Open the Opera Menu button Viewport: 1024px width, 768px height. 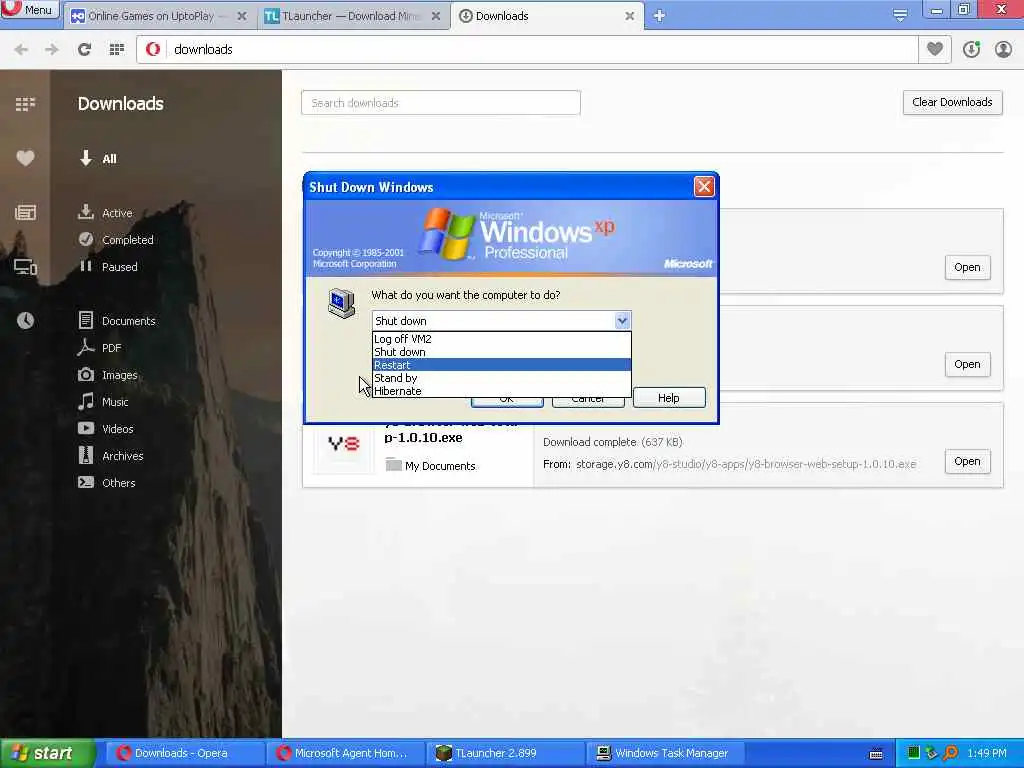pyautogui.click(x=29, y=10)
